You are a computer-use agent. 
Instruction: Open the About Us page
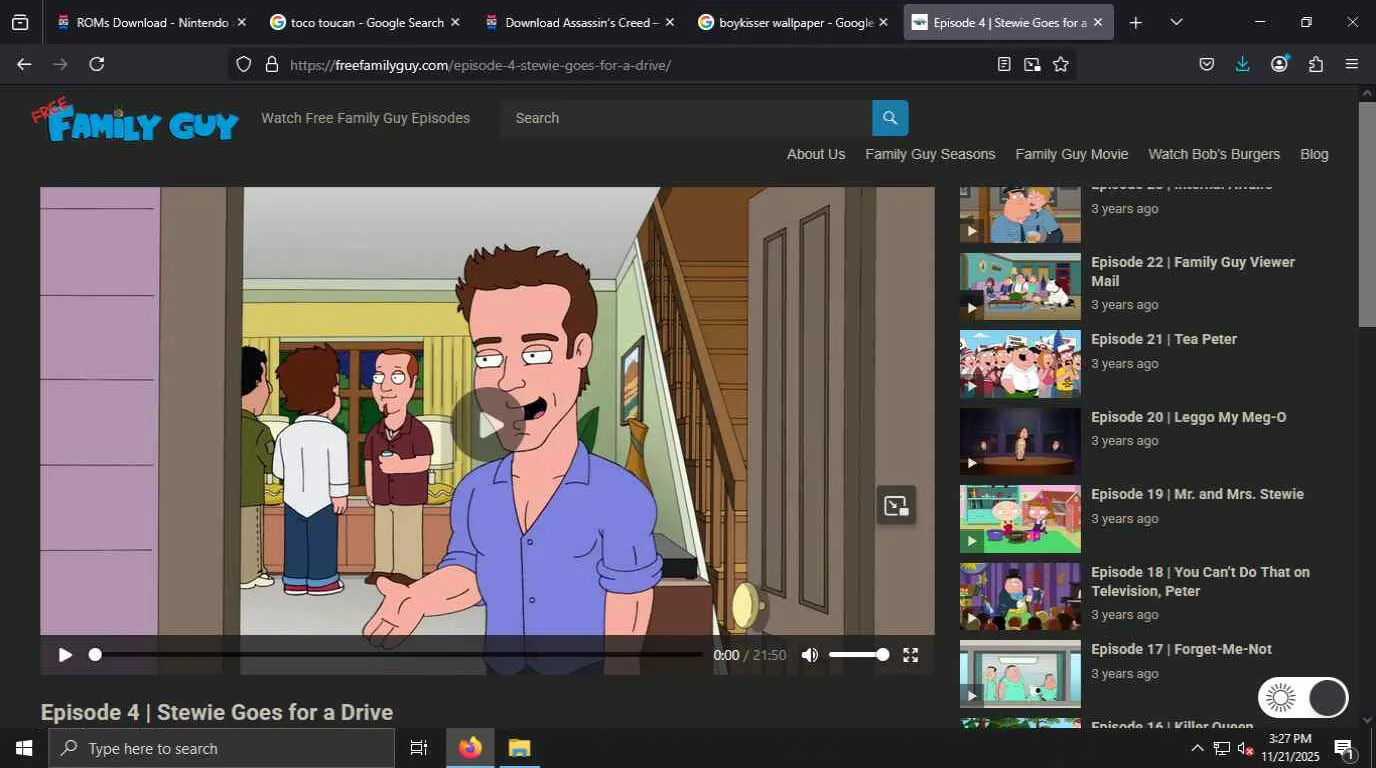(x=816, y=154)
